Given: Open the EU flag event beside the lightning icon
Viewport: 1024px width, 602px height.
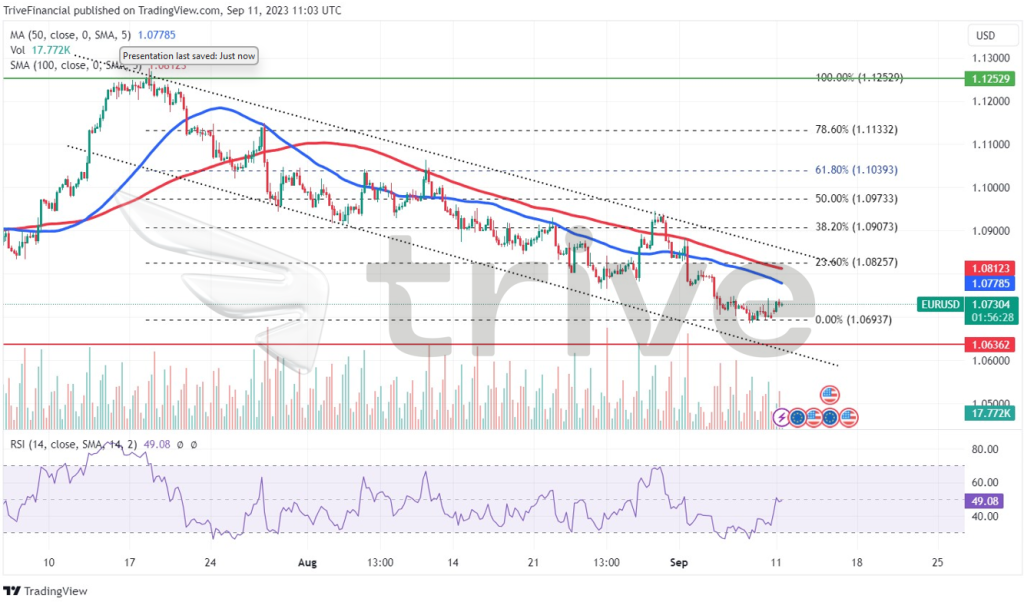Looking at the screenshot, I should 797,417.
